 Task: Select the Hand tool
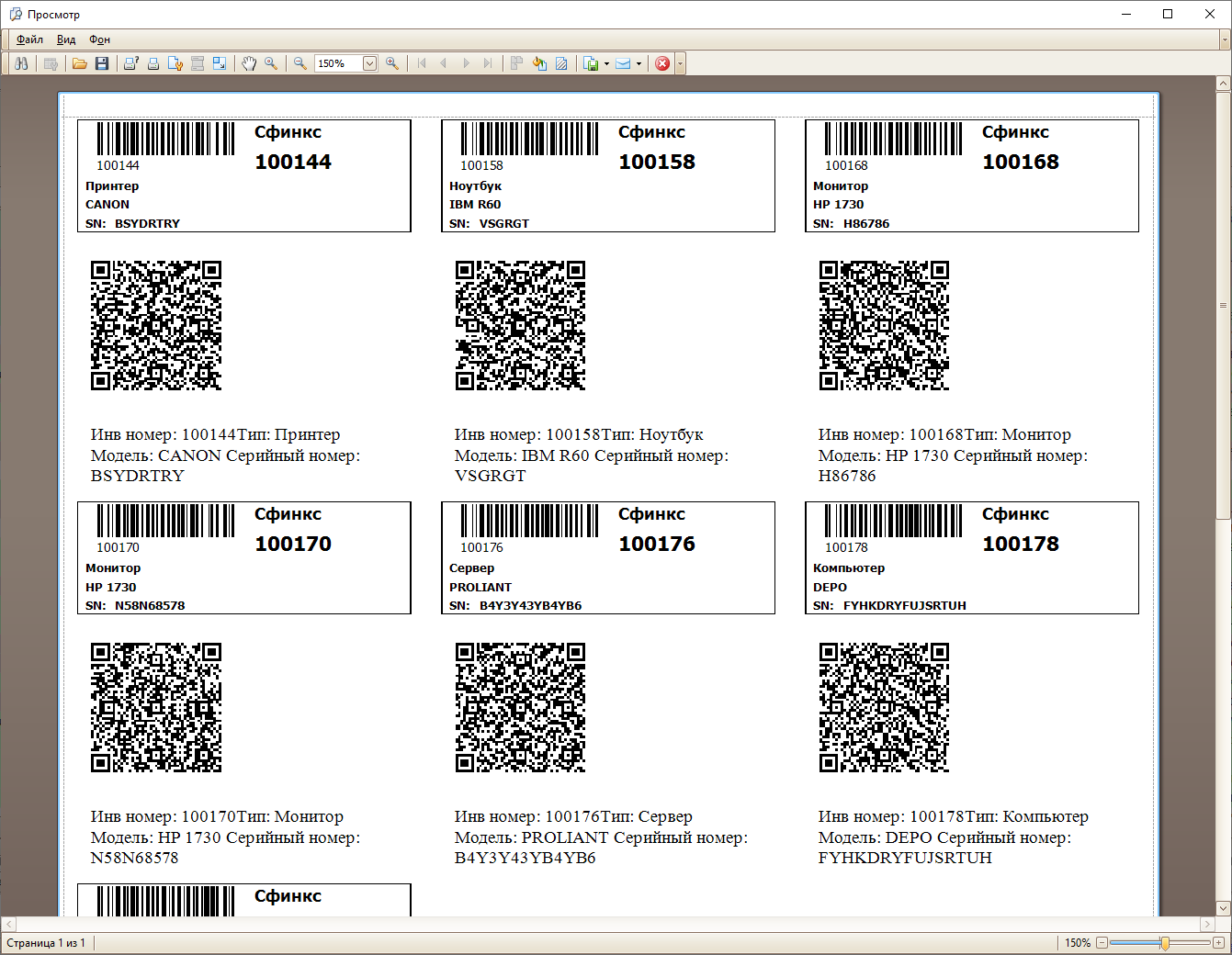click(x=249, y=63)
